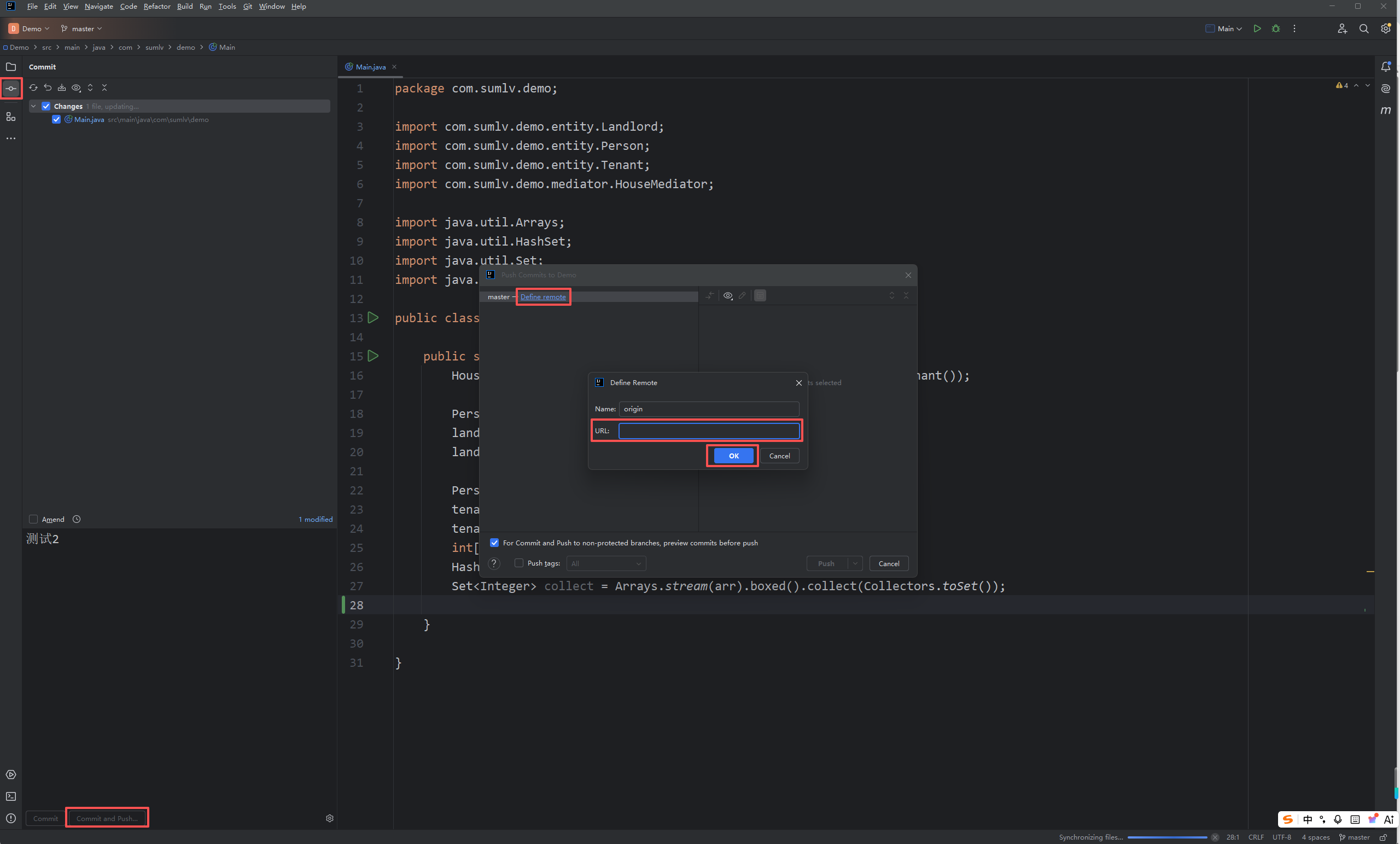This screenshot has height=844, width=1400.
Task: Open IDE settings gear icon
Action: (1385, 28)
